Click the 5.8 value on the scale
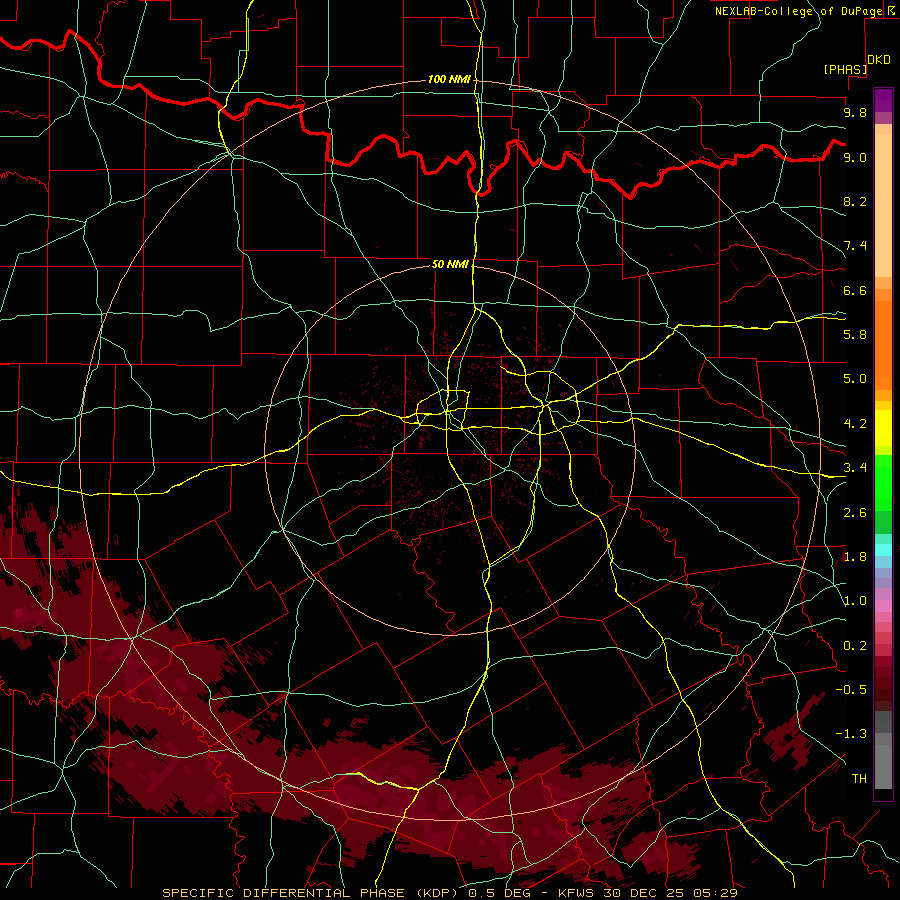Image resolution: width=900 pixels, height=900 pixels. [855, 334]
